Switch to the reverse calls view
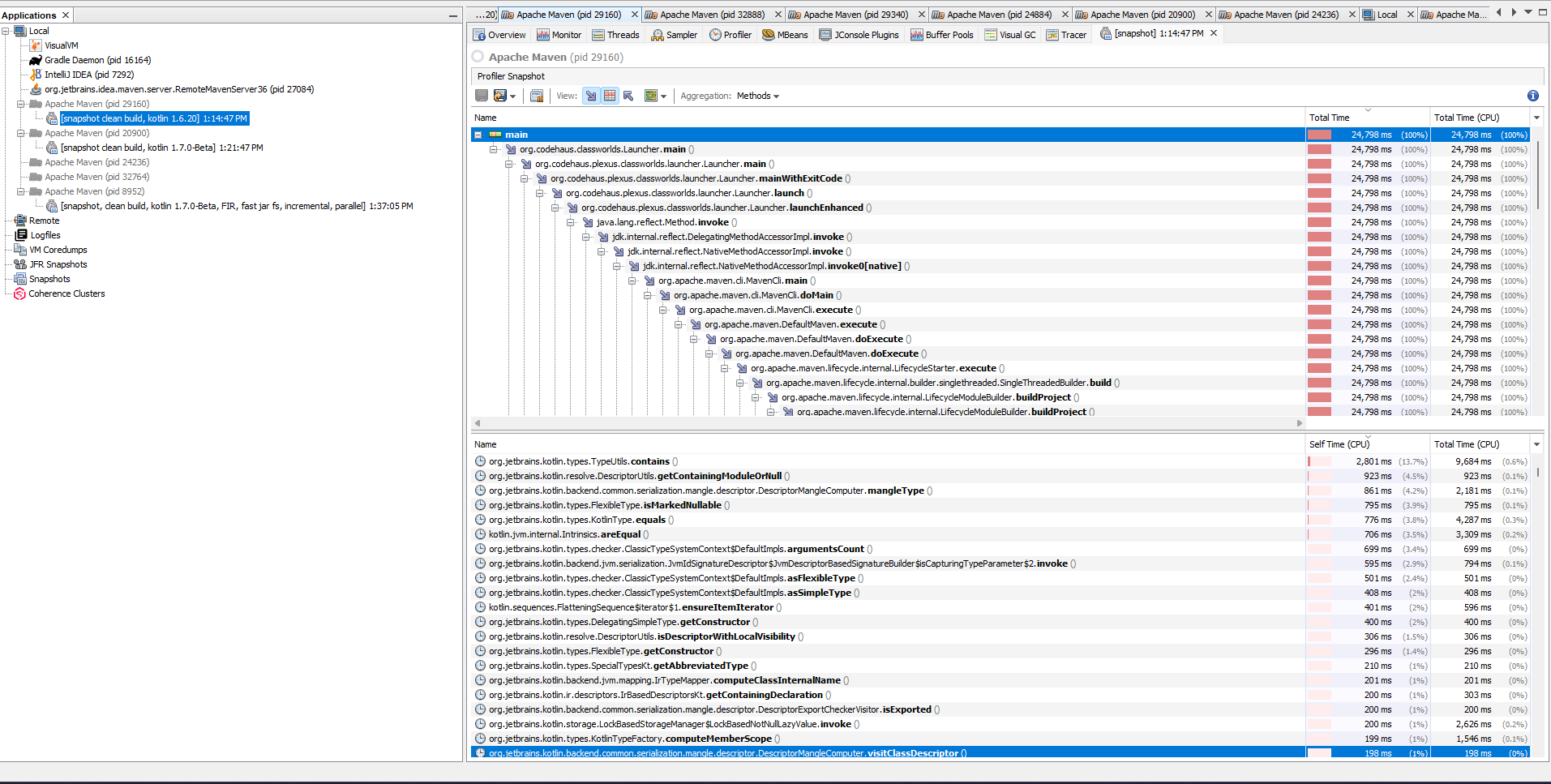1551x784 pixels. click(x=628, y=96)
